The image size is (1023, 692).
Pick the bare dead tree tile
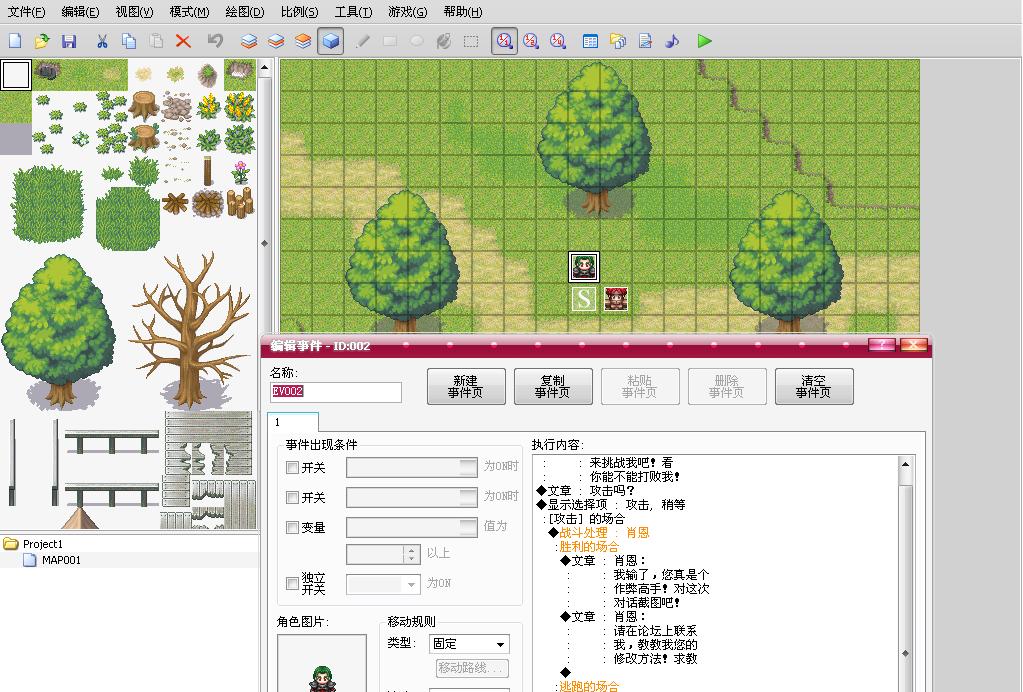click(191, 330)
